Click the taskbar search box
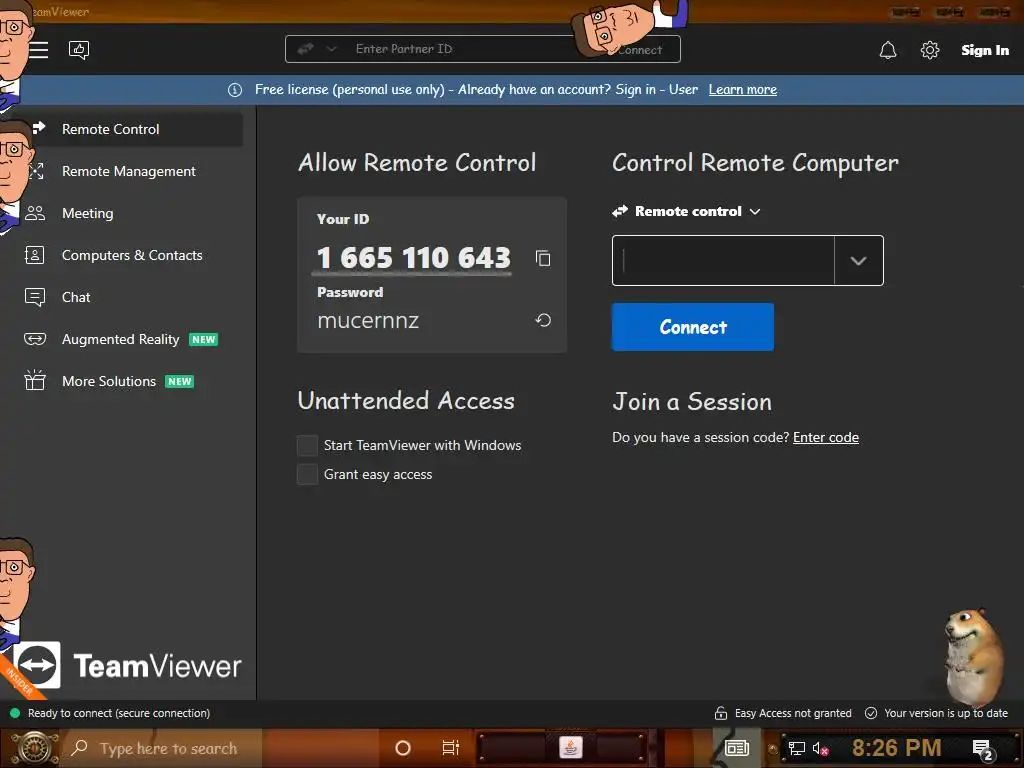The image size is (1024, 768). pyautogui.click(x=163, y=748)
